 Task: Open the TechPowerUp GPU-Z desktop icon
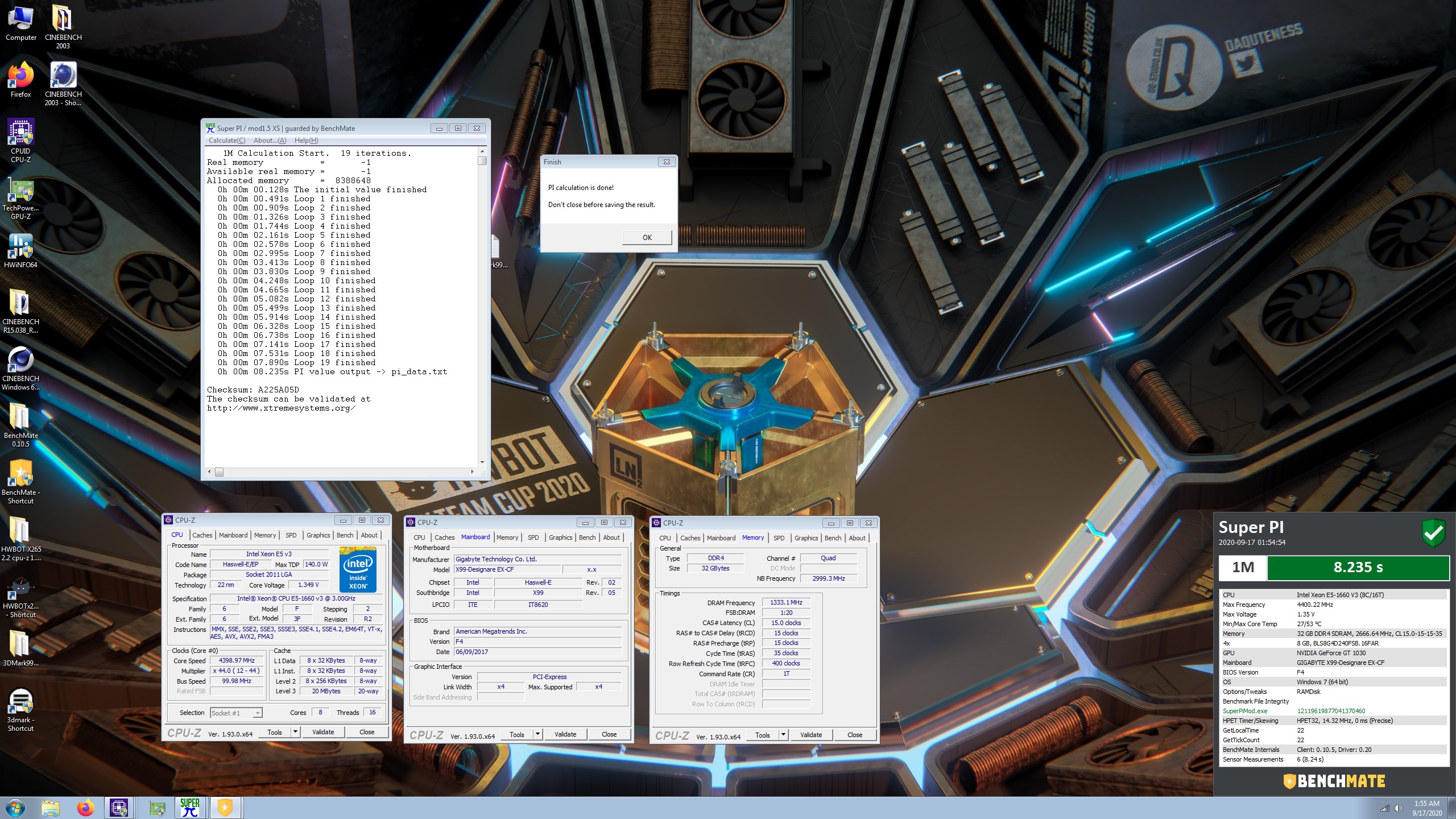20,197
